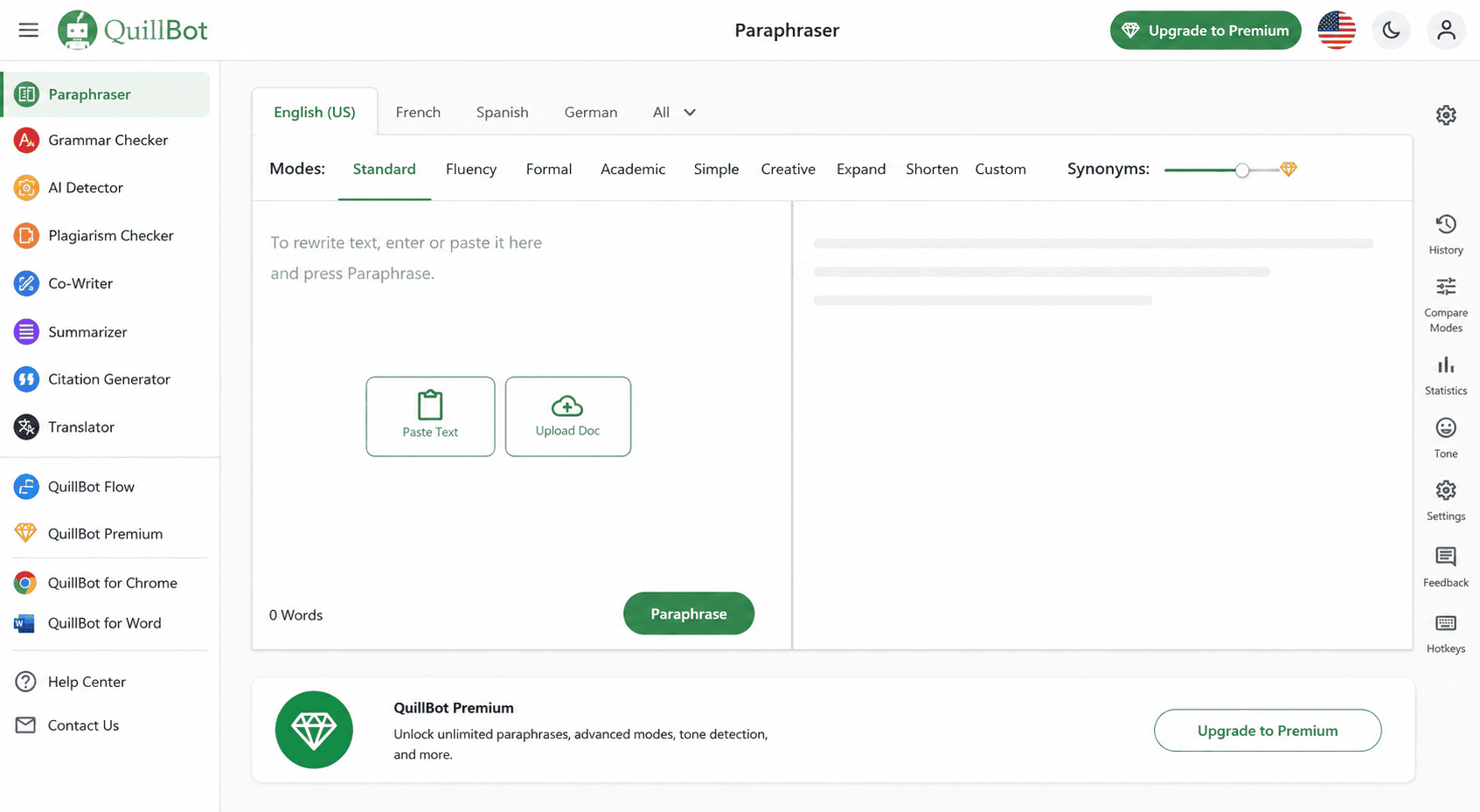Screen dimensions: 1480x812
Task: Click the "Modes:" label
Action: coord(297,169)
